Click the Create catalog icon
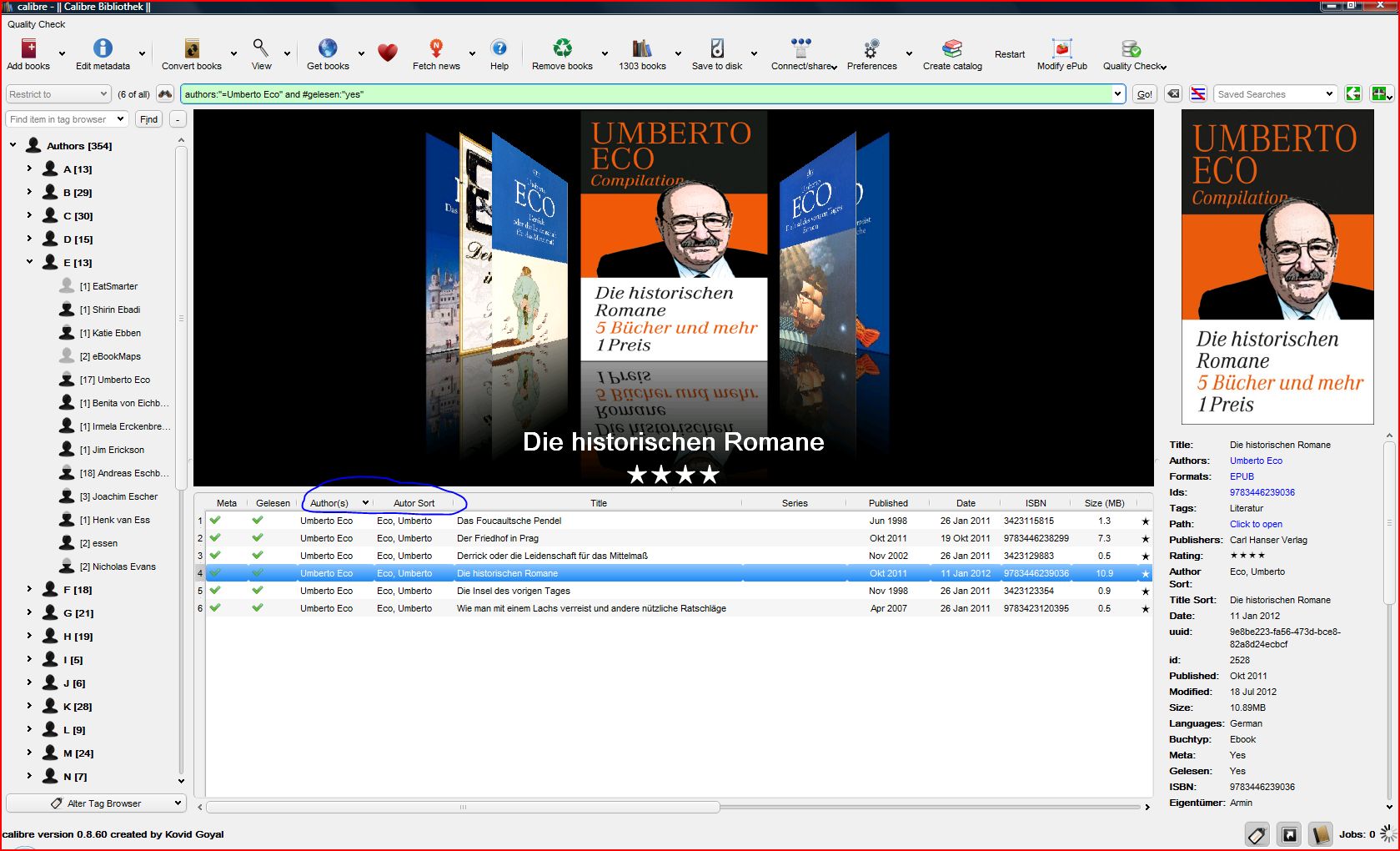Screen dimensions: 1400x851 [x=952, y=48]
